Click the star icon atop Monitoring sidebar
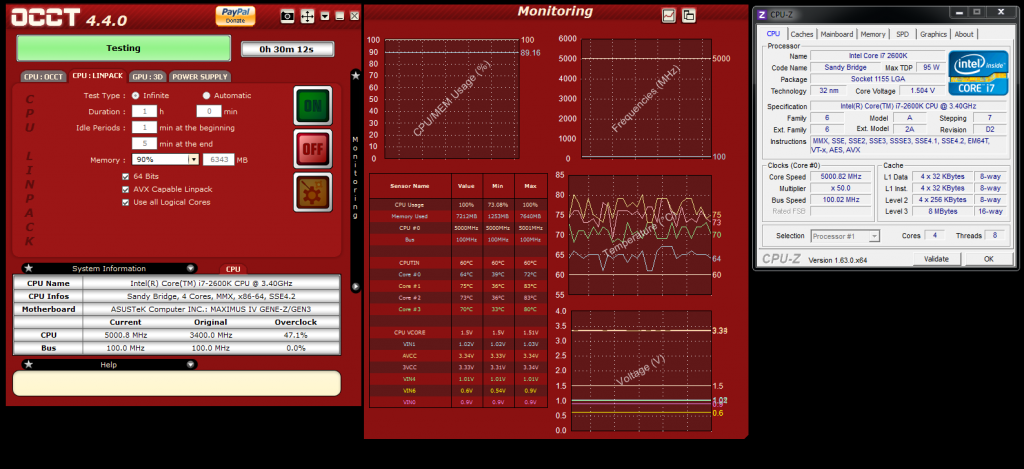Viewport: 1024px width, 469px height. (356, 76)
